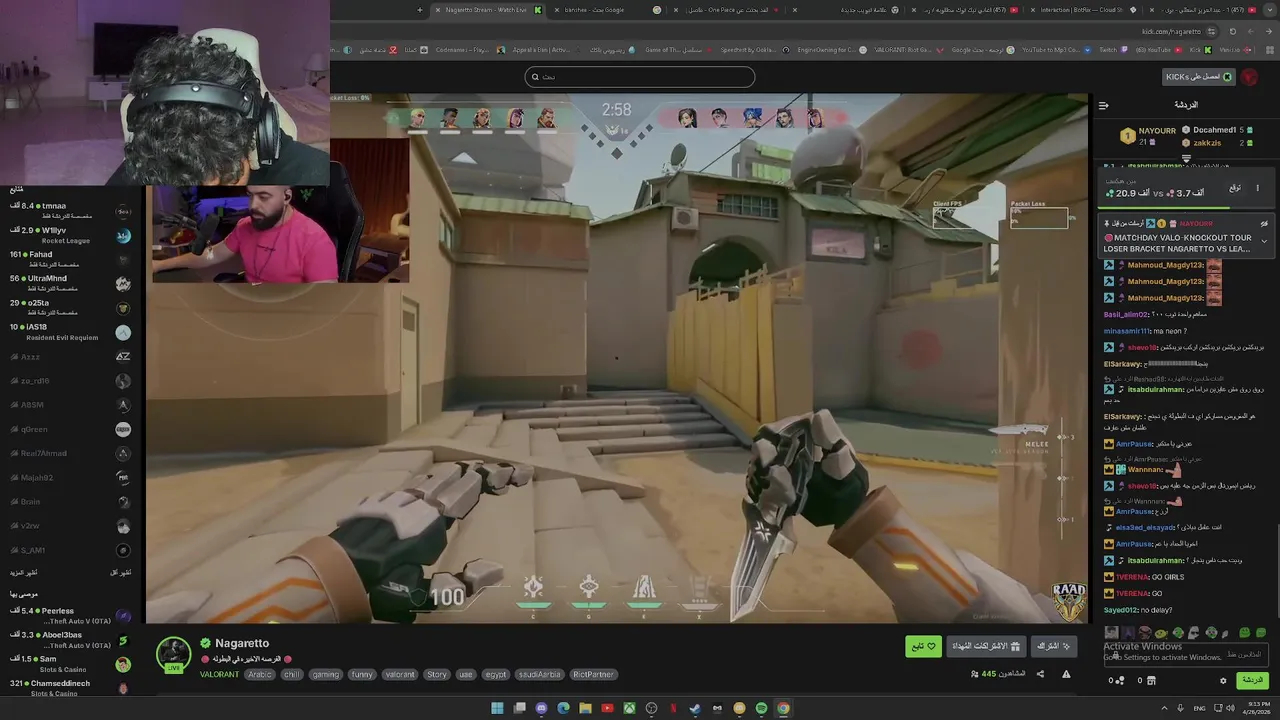Open a new browser tab with plus

click(420, 10)
